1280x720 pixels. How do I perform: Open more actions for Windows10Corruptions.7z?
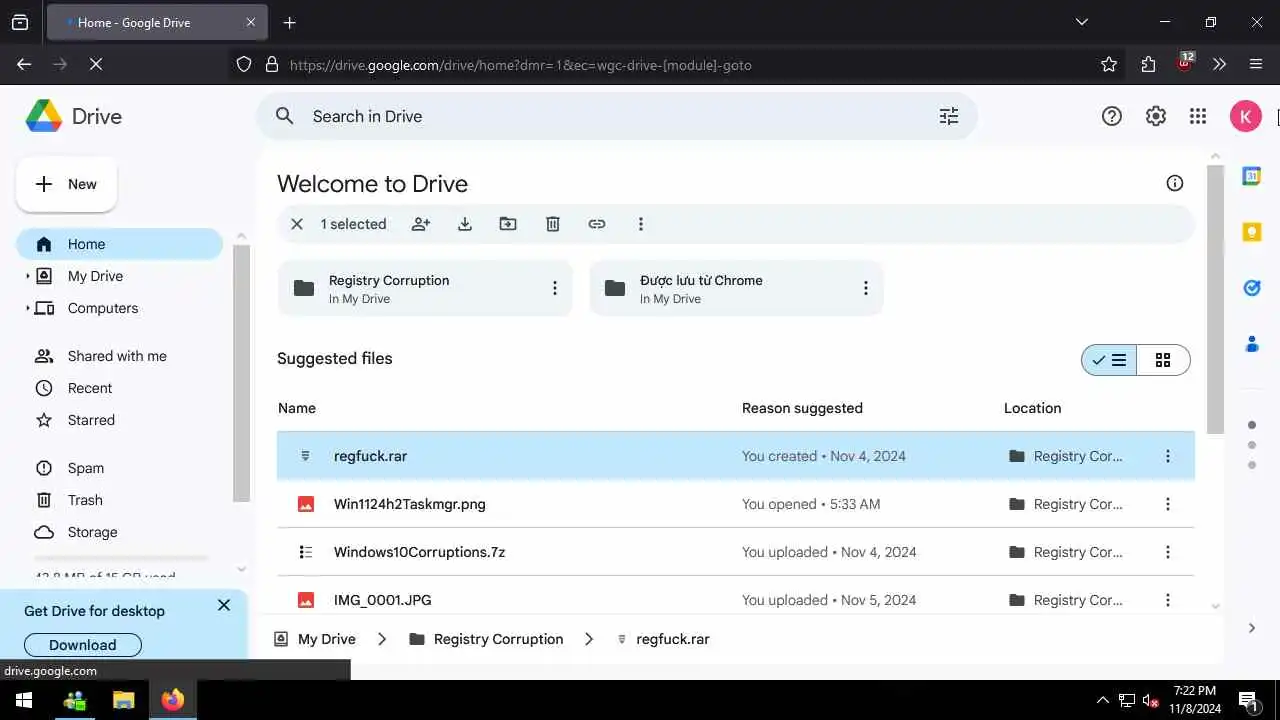(1167, 552)
